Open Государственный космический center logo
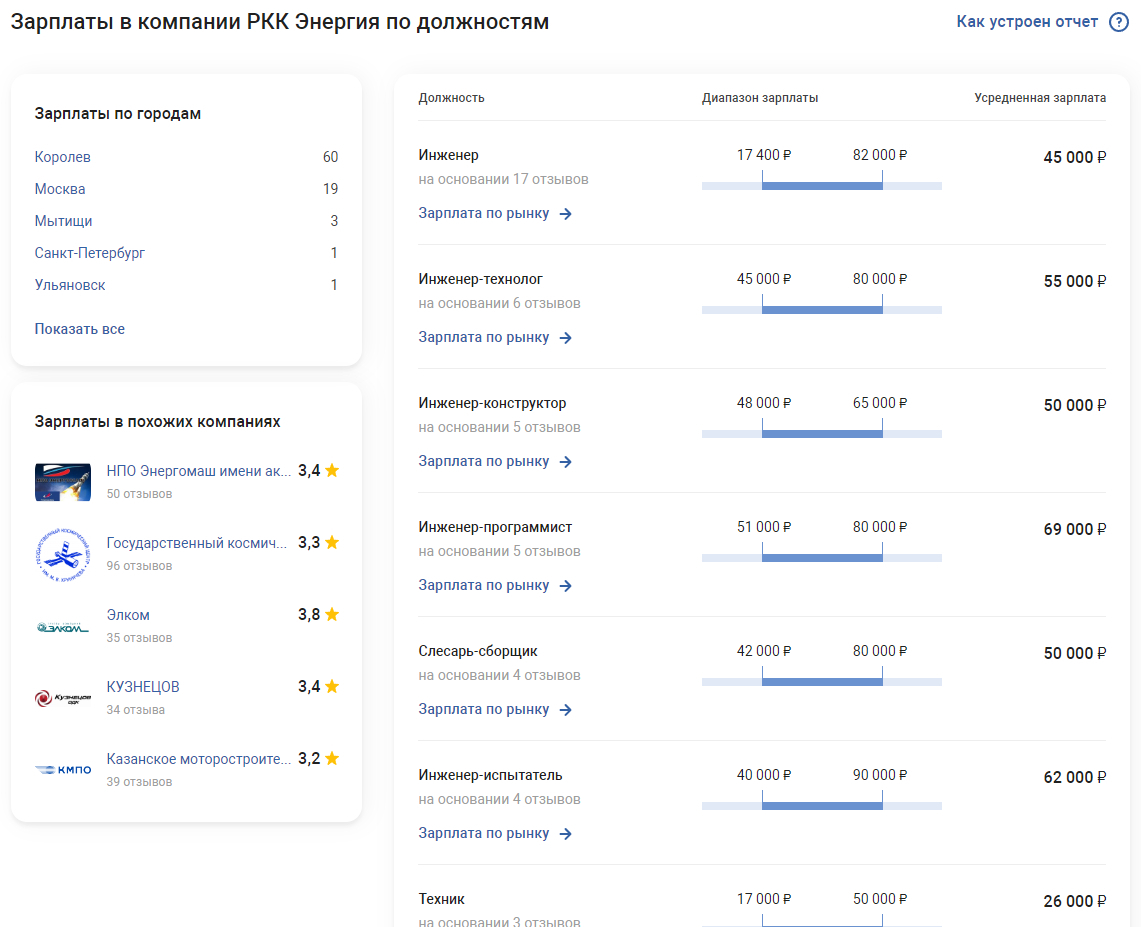This screenshot has width=1141, height=927. pos(63,554)
